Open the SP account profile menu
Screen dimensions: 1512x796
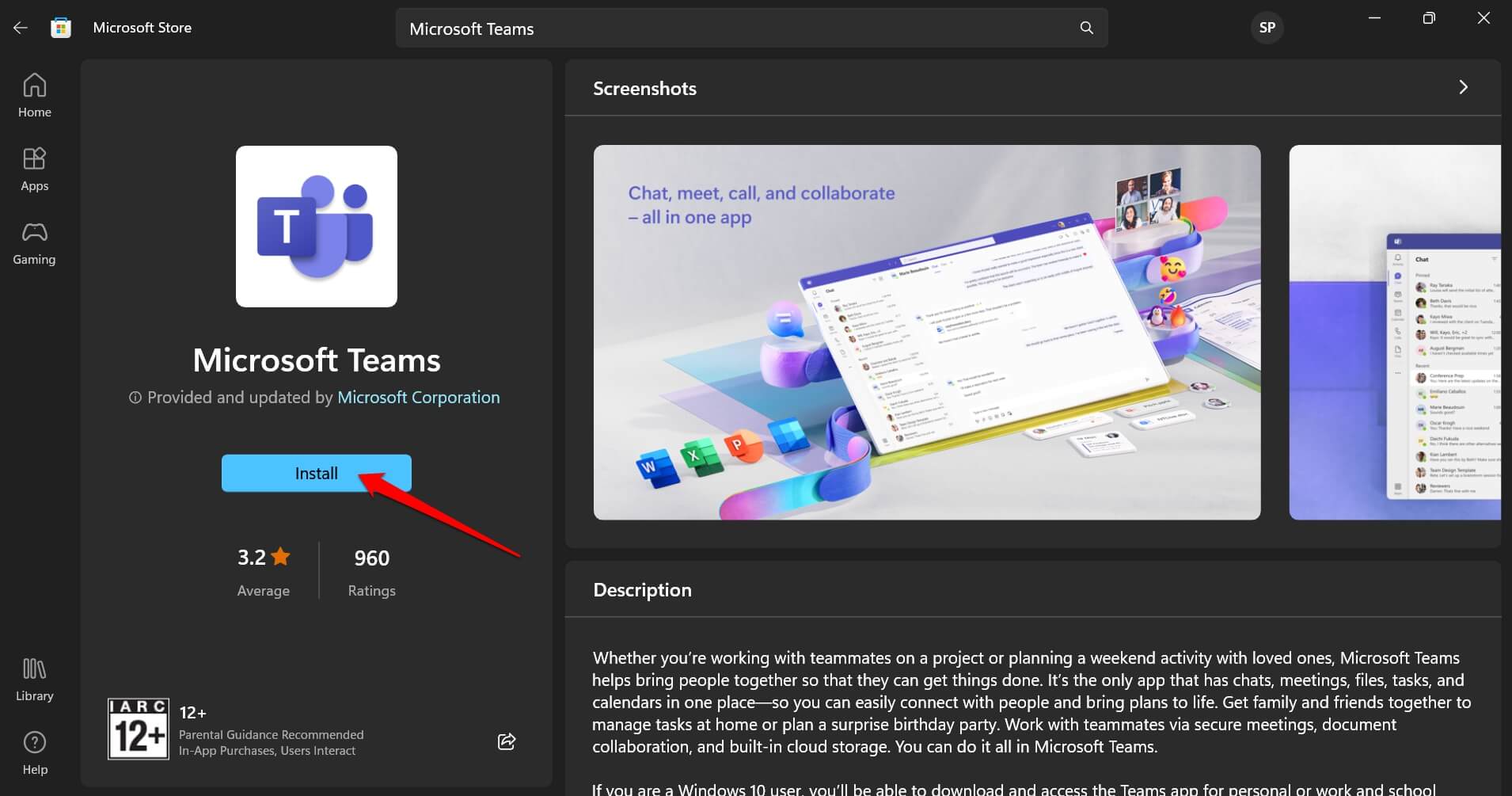(x=1266, y=27)
